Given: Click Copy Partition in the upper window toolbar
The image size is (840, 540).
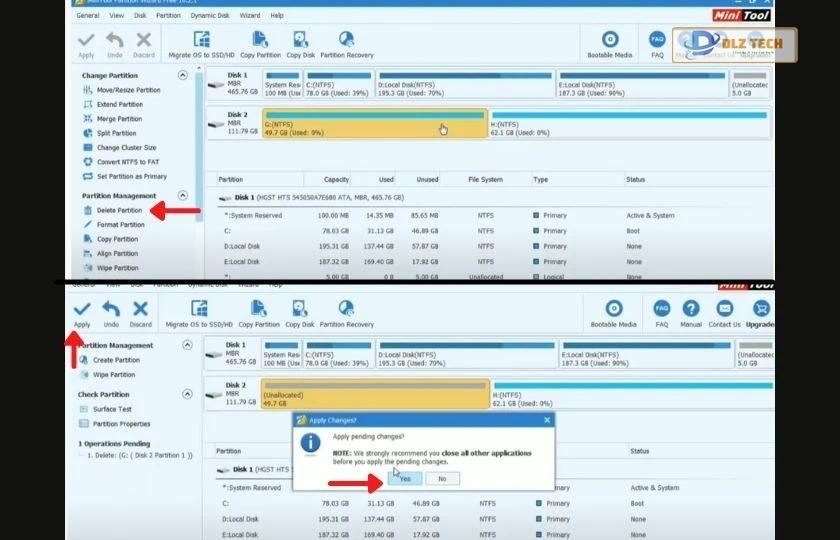Looking at the screenshot, I should 260,45.
